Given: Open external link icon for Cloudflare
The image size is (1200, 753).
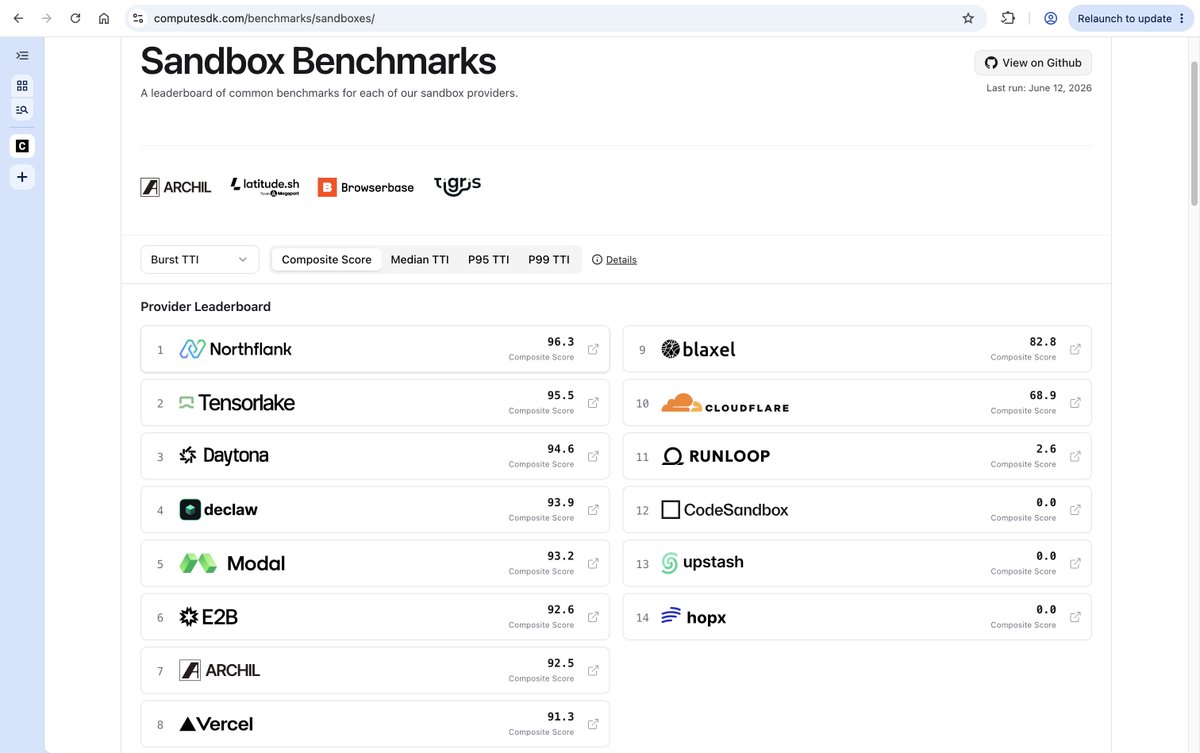Looking at the screenshot, I should tap(1075, 403).
